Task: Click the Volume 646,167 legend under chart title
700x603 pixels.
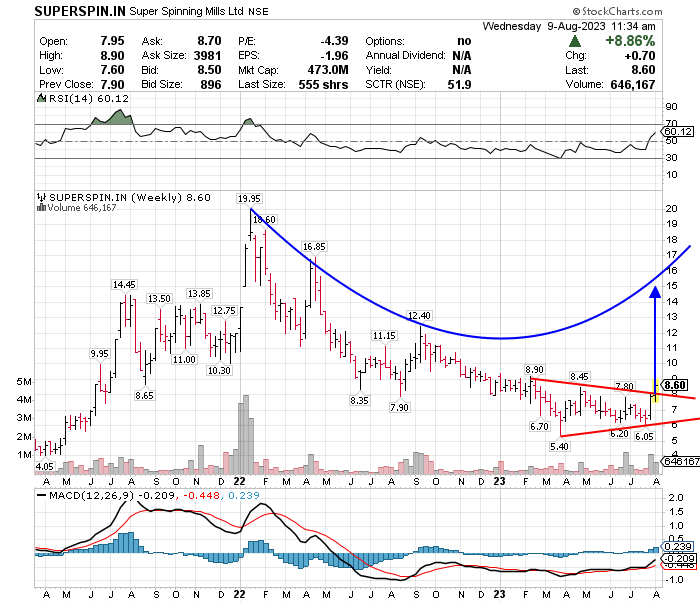Action: [x=82, y=208]
